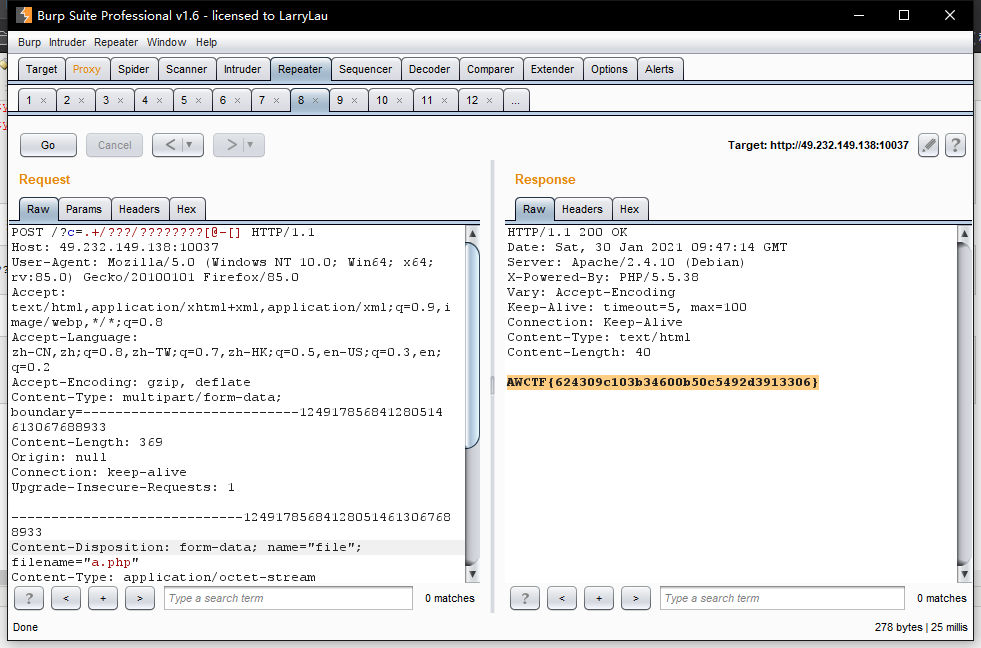The width and height of the screenshot is (981, 648).
Task: Open the Window menu
Action: pyautogui.click(x=166, y=42)
